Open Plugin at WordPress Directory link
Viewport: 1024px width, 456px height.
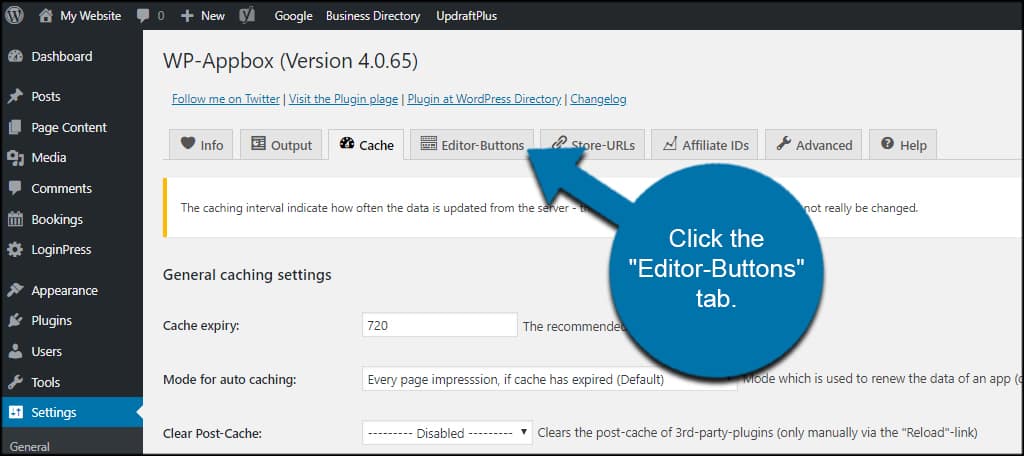[484, 99]
